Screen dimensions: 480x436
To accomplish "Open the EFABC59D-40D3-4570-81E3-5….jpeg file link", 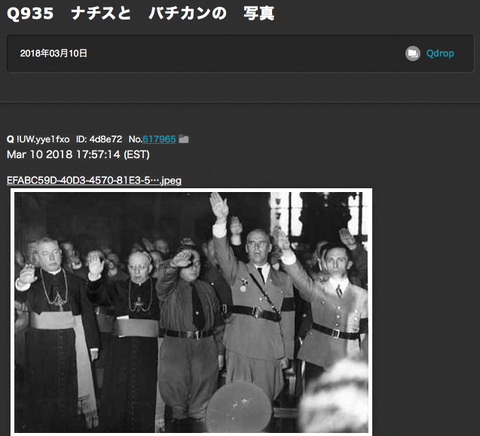I will pos(94,180).
